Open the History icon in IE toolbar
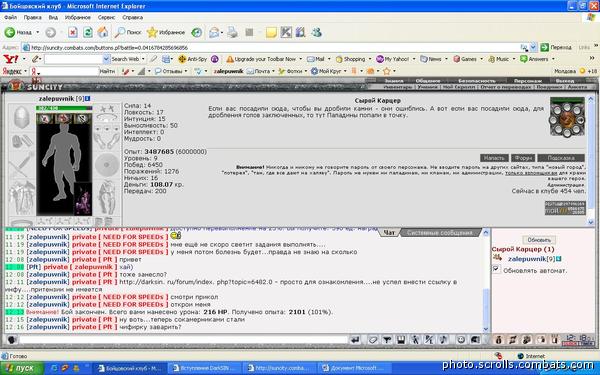This screenshot has height=375, width=600. pyautogui.click(x=197, y=33)
